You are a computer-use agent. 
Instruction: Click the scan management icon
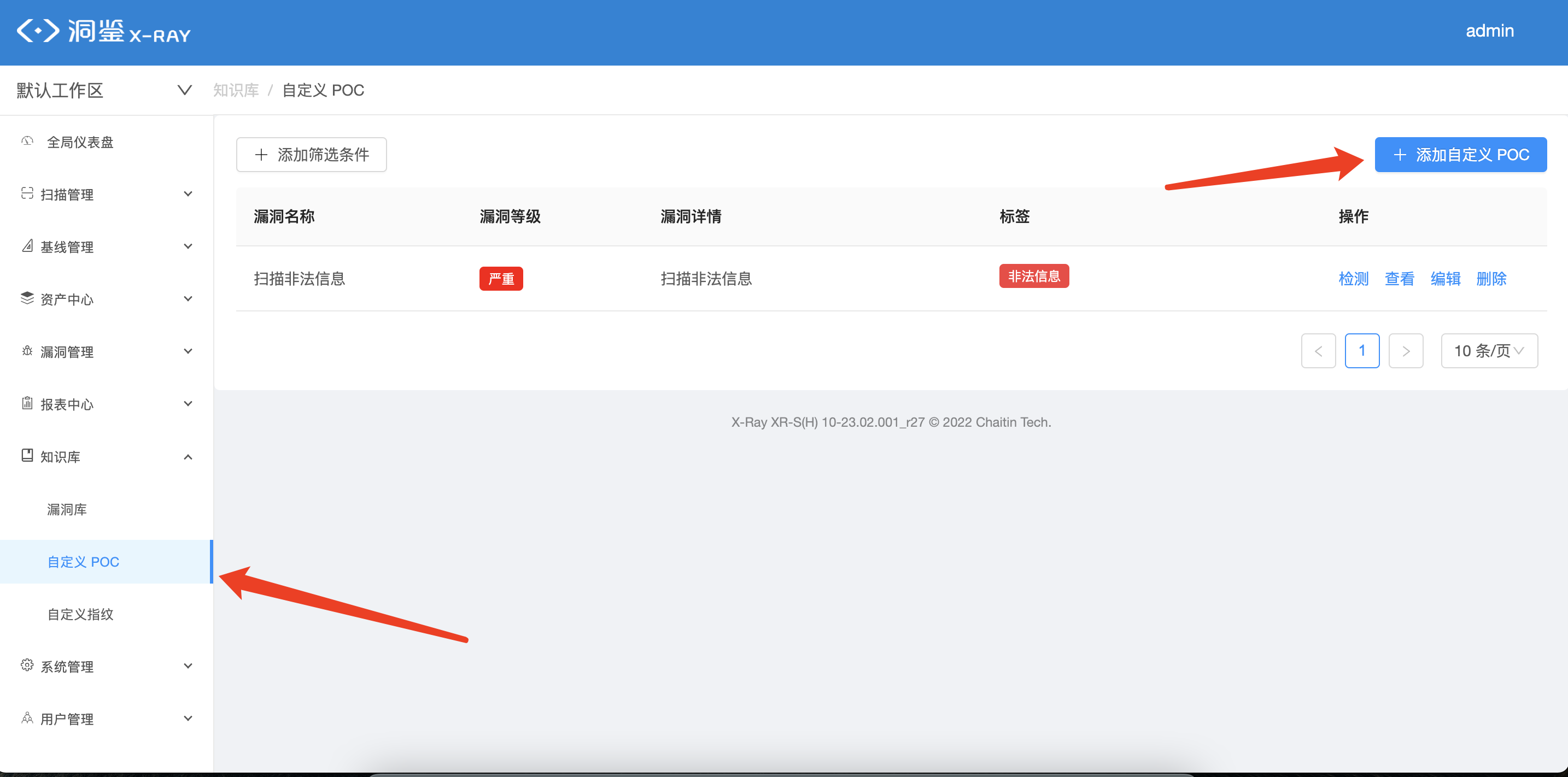[x=27, y=193]
